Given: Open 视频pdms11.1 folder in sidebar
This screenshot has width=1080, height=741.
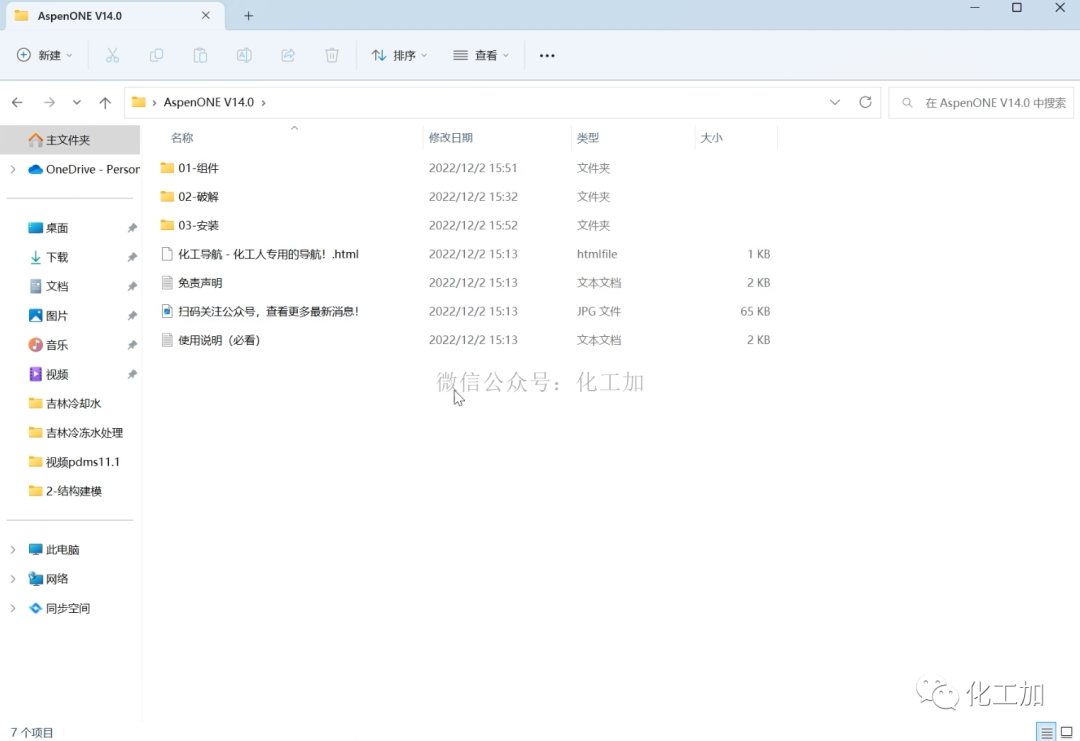Looking at the screenshot, I should [x=74, y=462].
